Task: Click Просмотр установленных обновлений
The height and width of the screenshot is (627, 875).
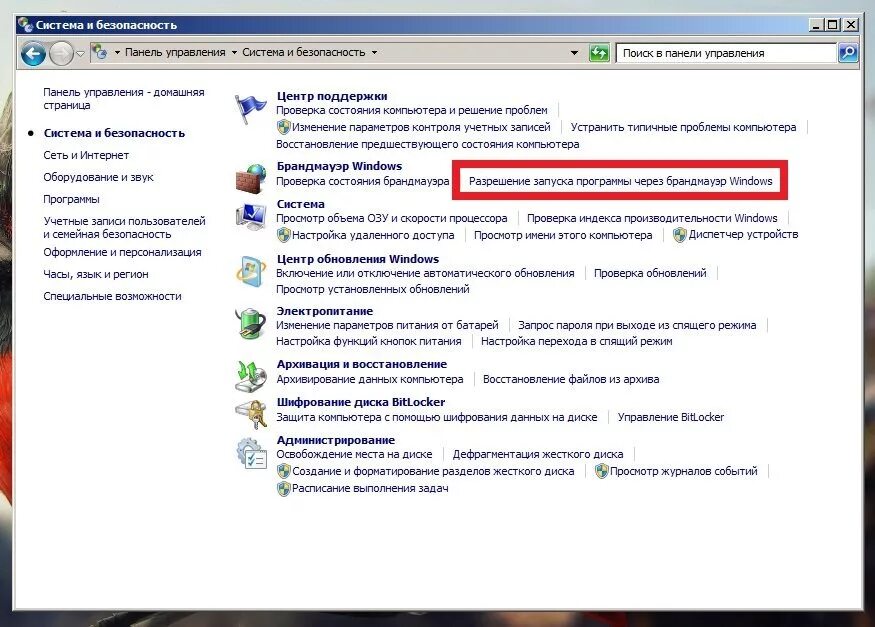Action: [373, 290]
